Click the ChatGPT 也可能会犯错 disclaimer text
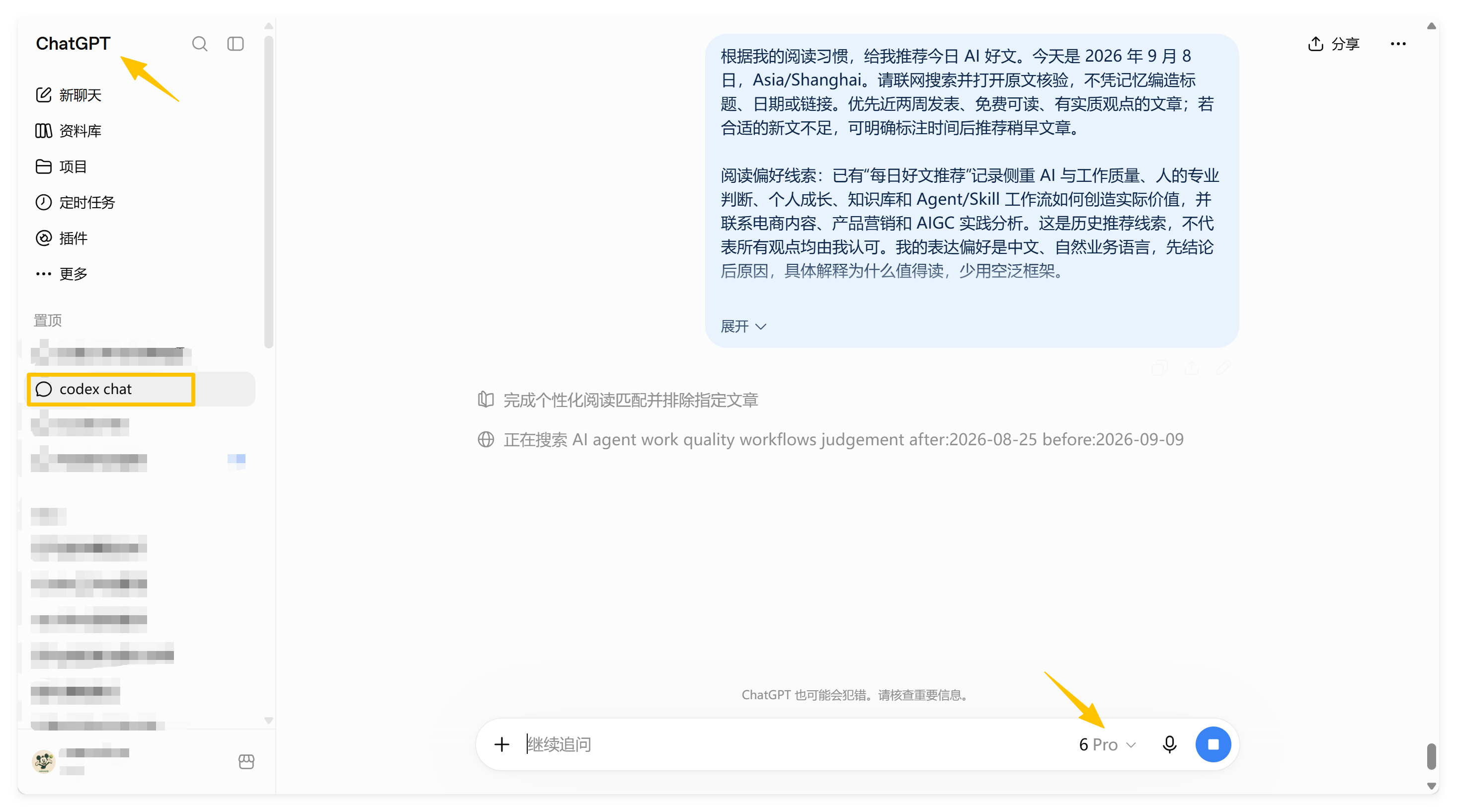 tap(857, 695)
